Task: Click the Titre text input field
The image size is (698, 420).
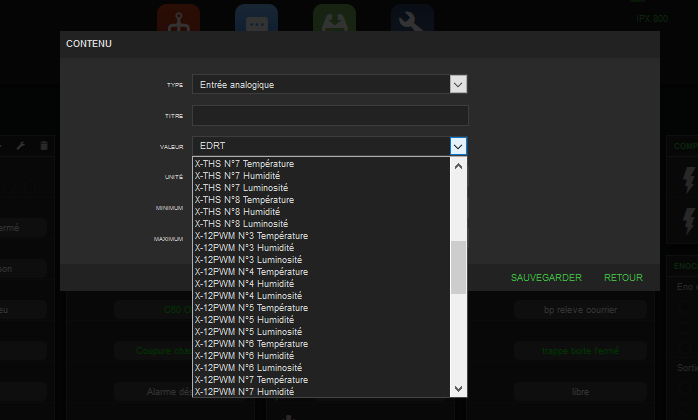Action: pyautogui.click(x=330, y=115)
